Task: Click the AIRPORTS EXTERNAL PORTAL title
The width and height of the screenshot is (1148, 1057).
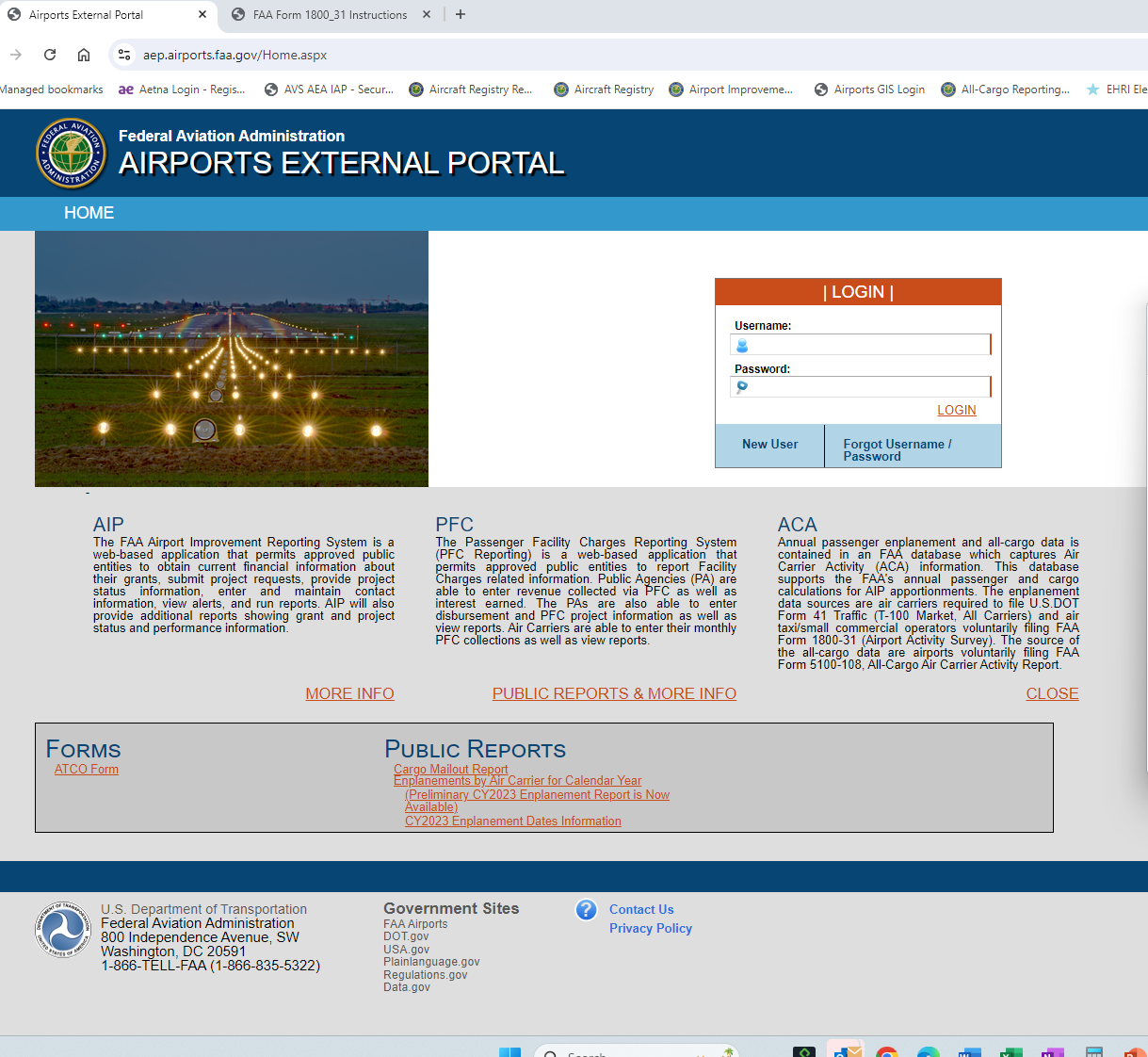Action: click(341, 164)
